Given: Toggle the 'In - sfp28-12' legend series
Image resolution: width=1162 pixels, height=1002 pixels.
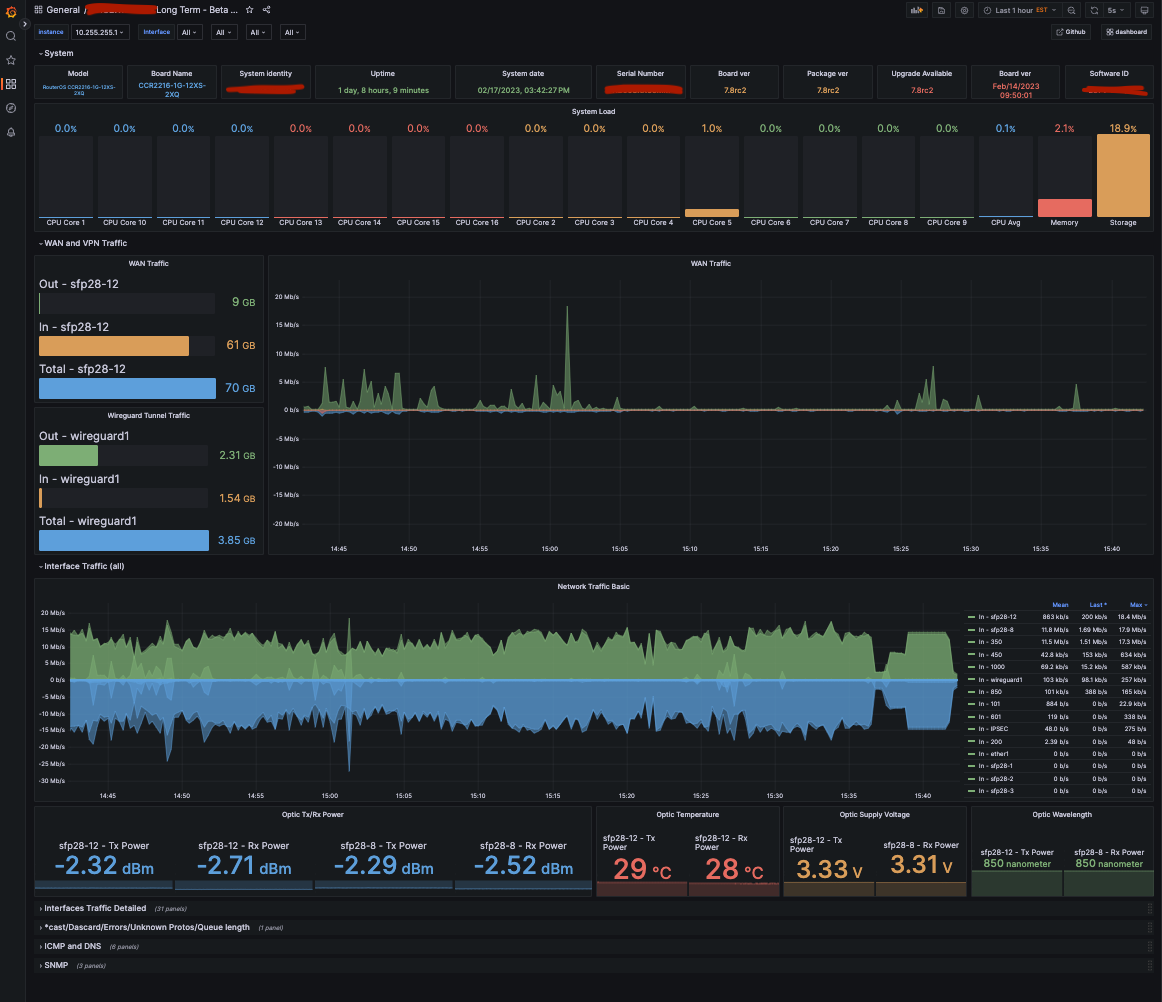Looking at the screenshot, I should [x=998, y=618].
